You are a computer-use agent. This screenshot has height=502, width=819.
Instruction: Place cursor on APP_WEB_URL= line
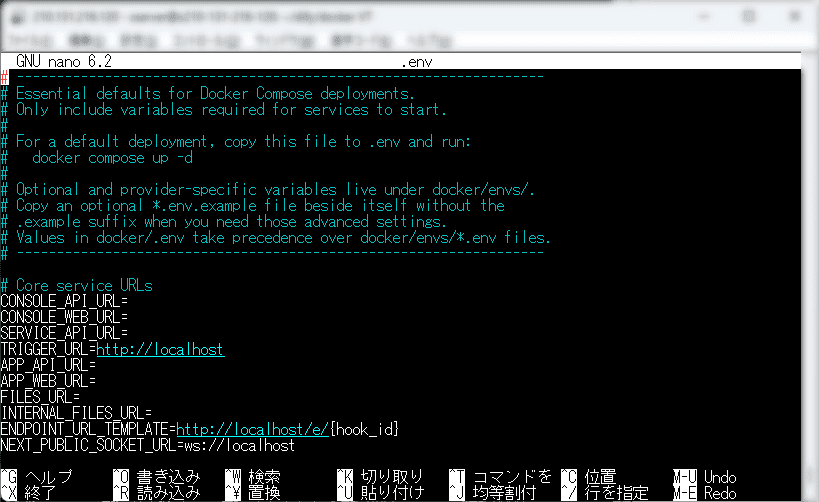click(x=49, y=381)
